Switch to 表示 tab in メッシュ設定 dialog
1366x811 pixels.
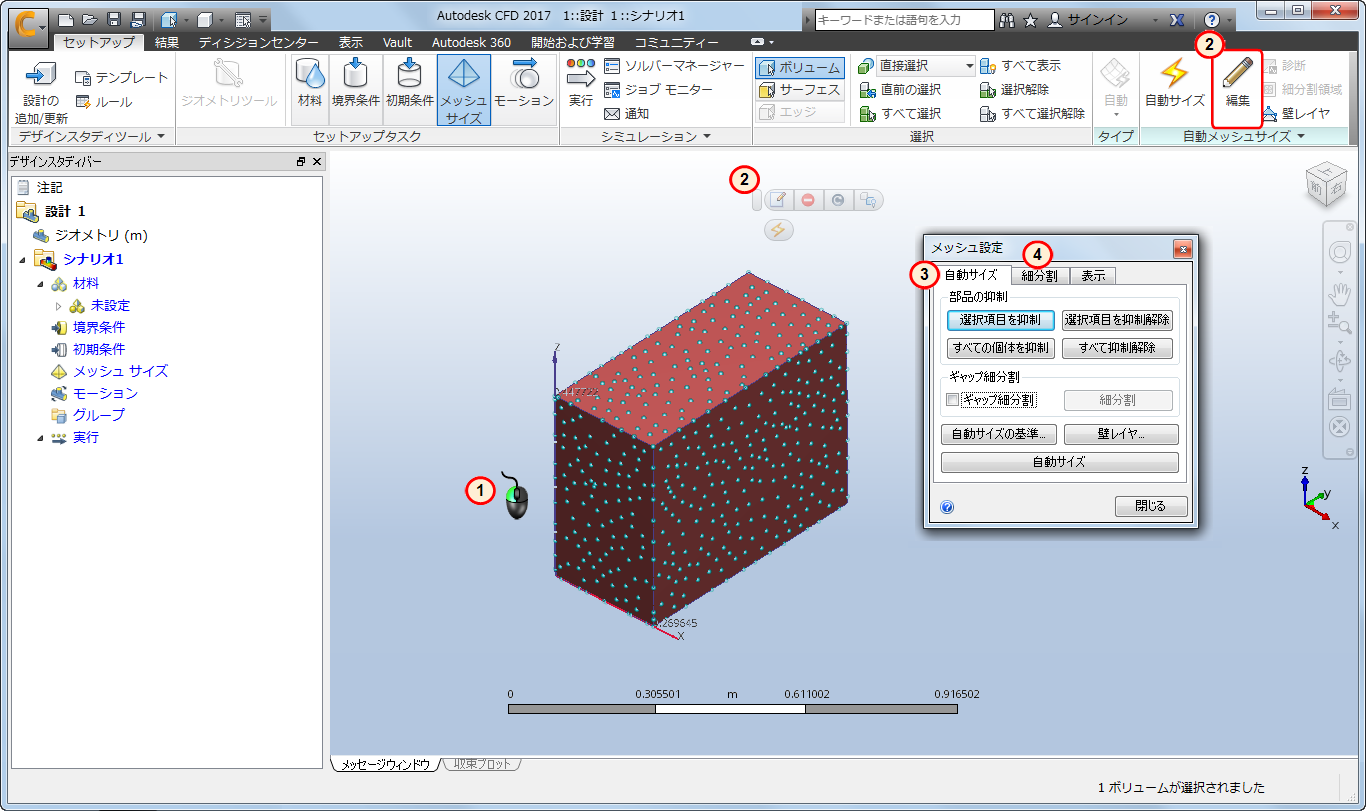pyautogui.click(x=1093, y=276)
